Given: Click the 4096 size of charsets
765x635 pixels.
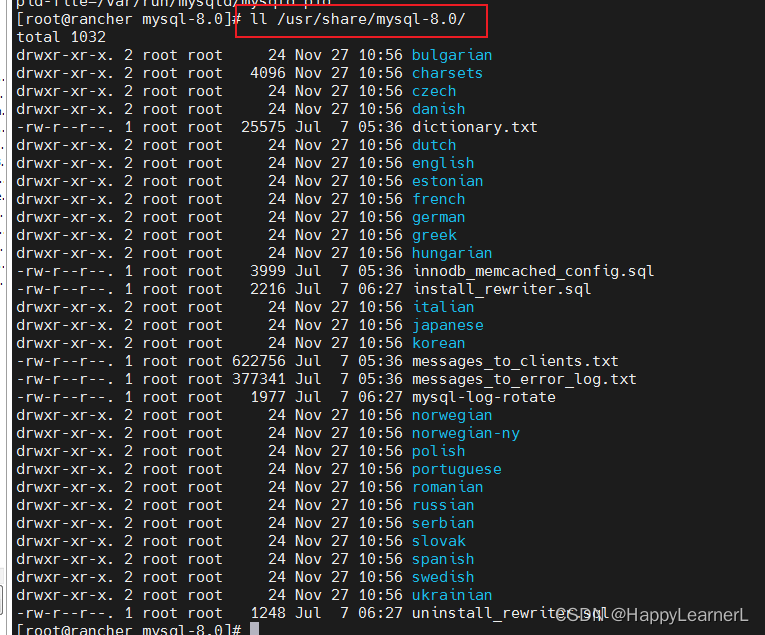Looking at the screenshot, I should click(x=268, y=73).
